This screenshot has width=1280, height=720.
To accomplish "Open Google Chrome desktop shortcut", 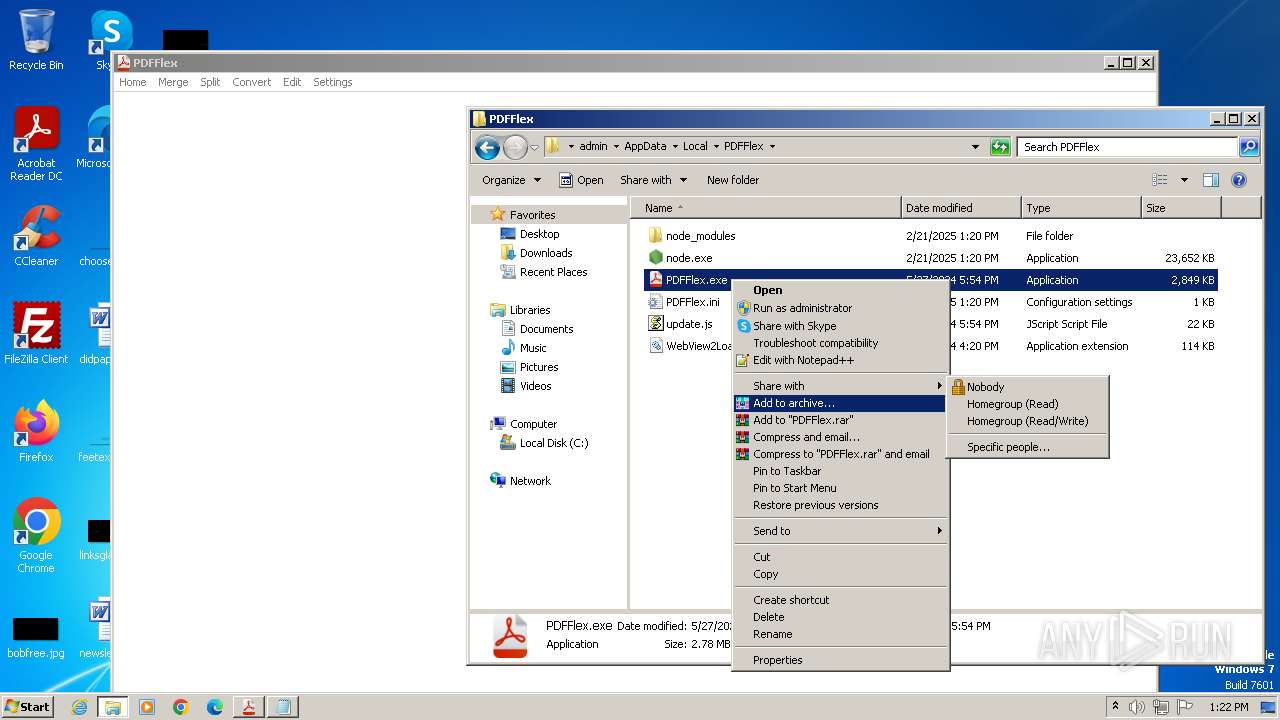I will click(x=36, y=535).
